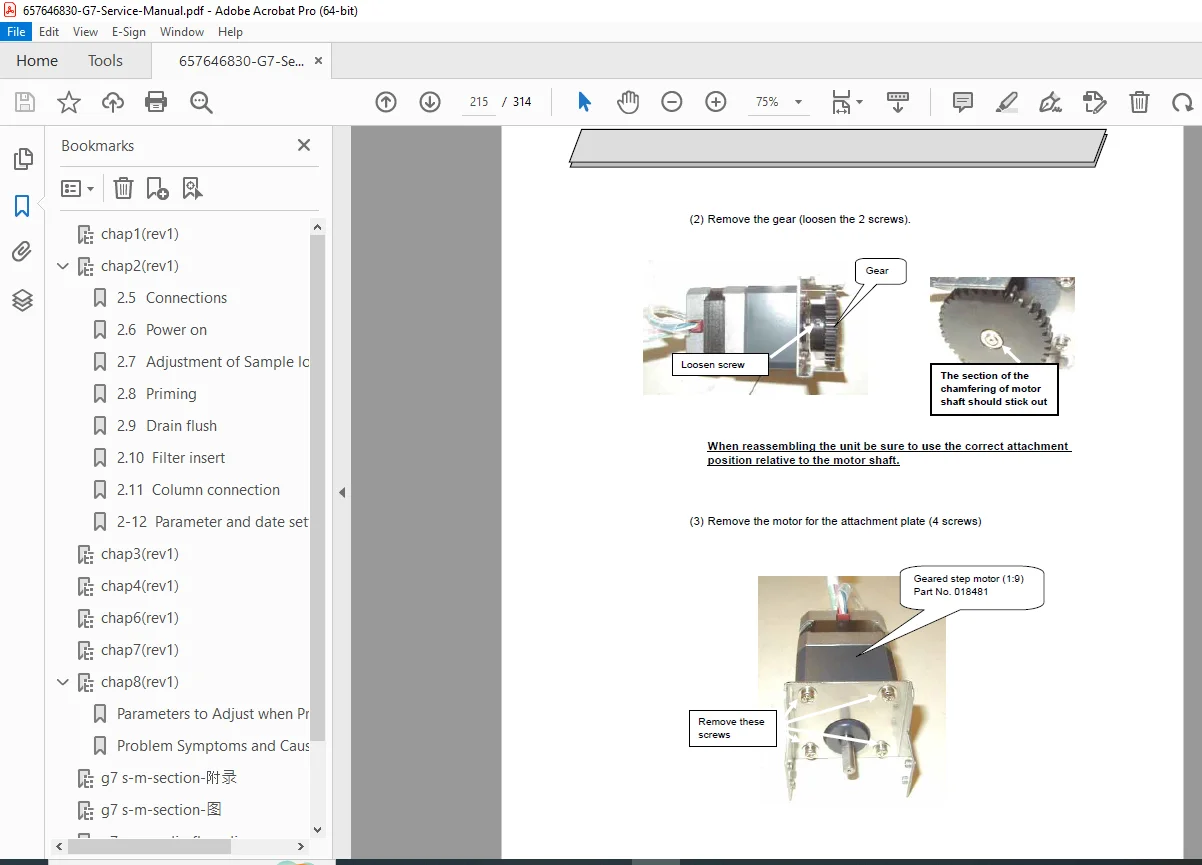
Task: Open bookmark 2.6 Power on
Action: 162,330
